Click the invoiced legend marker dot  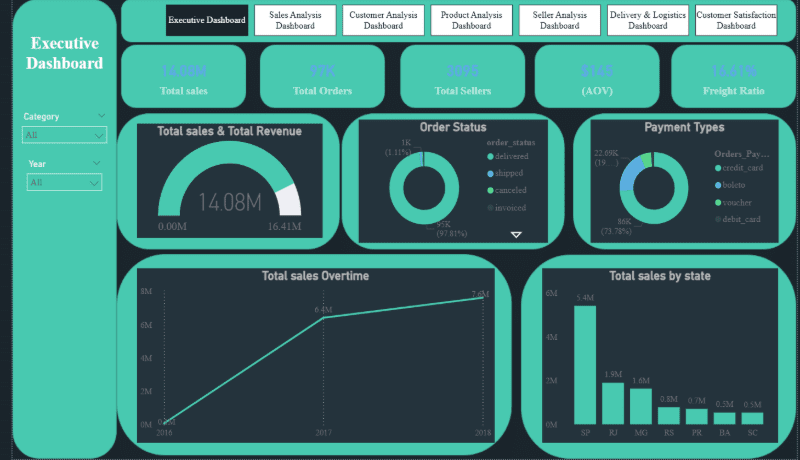pos(490,208)
